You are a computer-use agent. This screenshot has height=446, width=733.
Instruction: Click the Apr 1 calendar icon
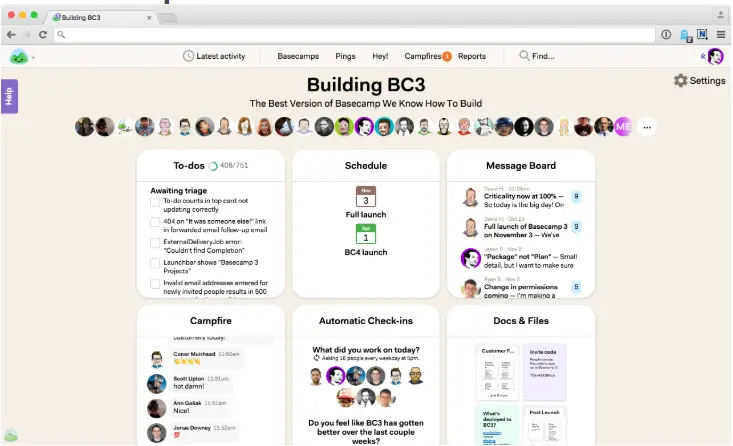(366, 234)
